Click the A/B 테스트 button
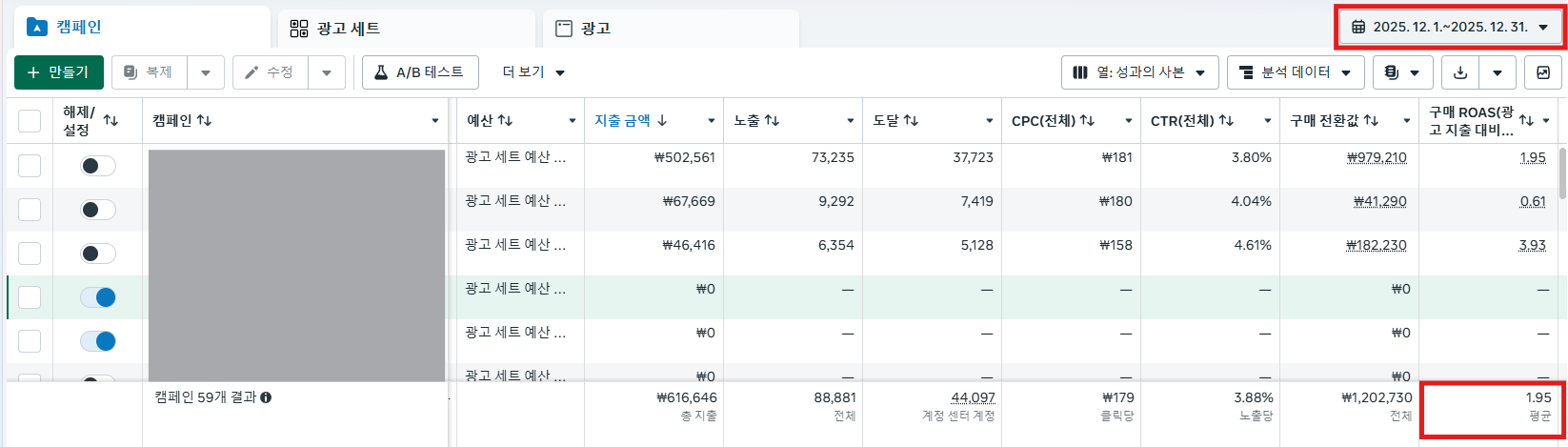 (418, 72)
